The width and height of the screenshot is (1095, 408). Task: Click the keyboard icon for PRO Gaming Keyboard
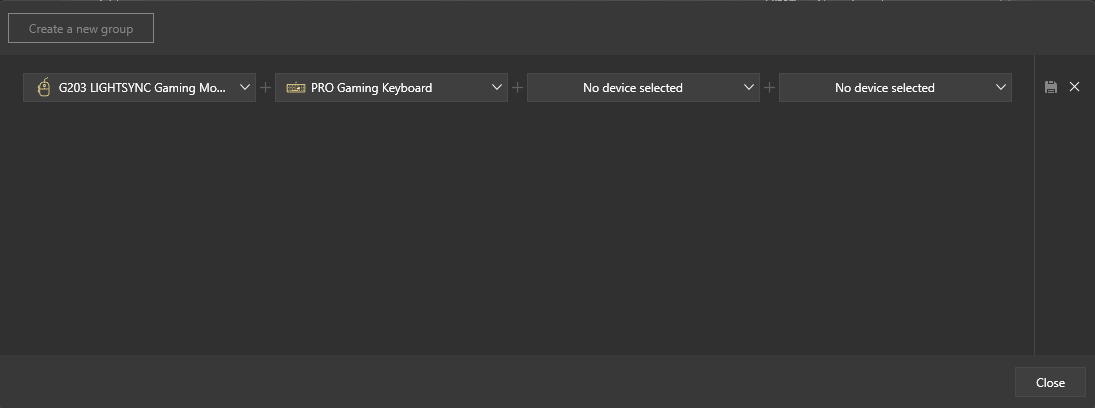295,88
